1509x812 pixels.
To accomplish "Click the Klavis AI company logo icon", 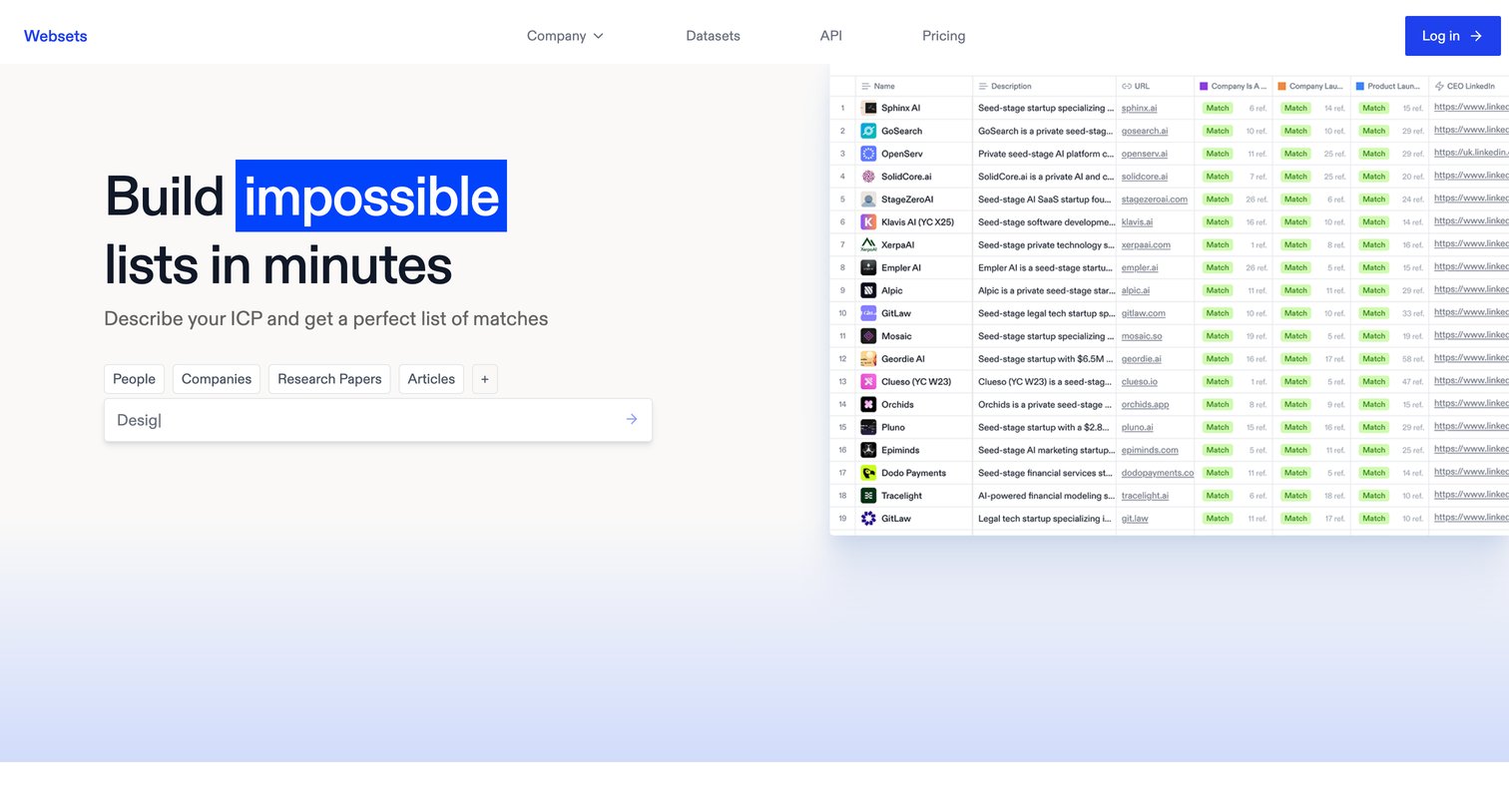I will pos(869,222).
